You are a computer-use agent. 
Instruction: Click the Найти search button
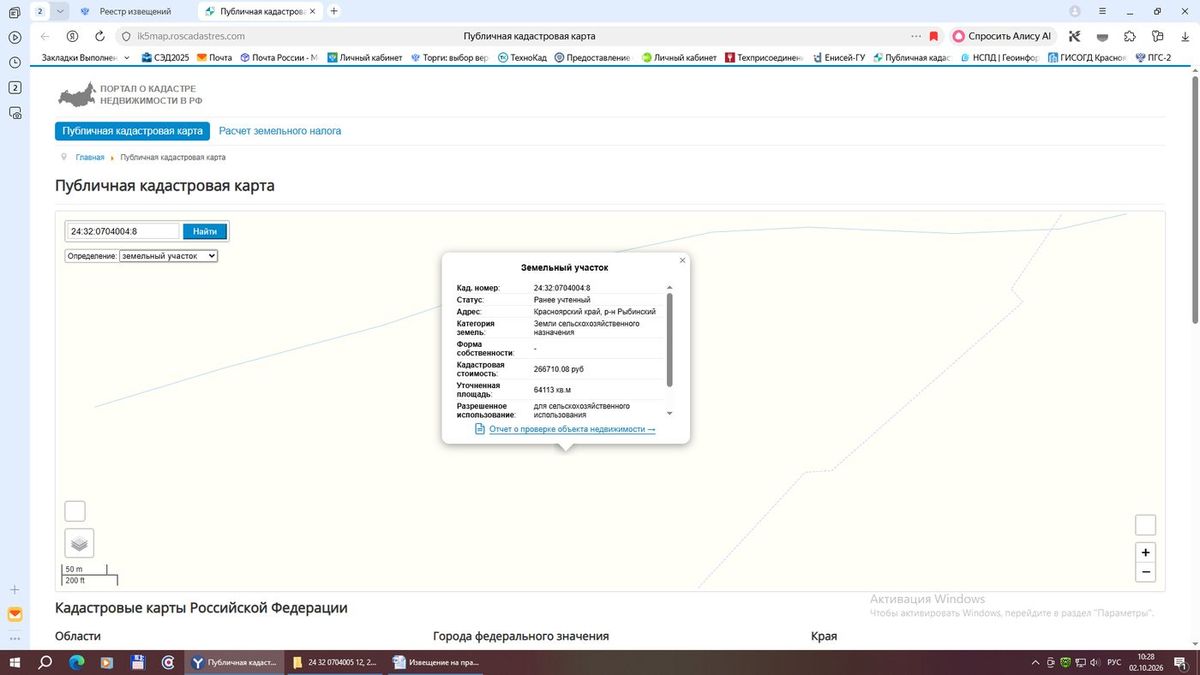point(205,231)
